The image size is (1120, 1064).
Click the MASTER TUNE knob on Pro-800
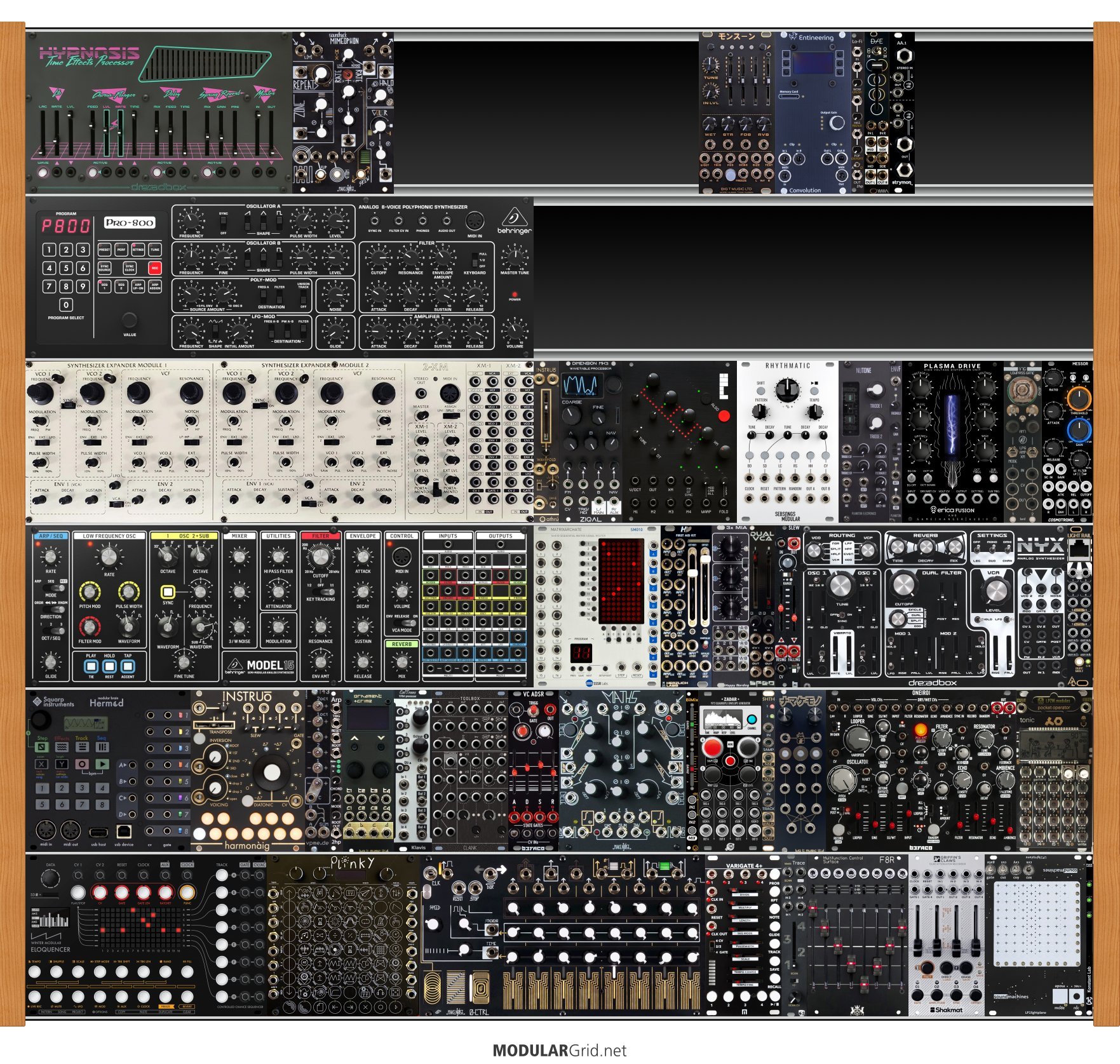tap(515, 257)
